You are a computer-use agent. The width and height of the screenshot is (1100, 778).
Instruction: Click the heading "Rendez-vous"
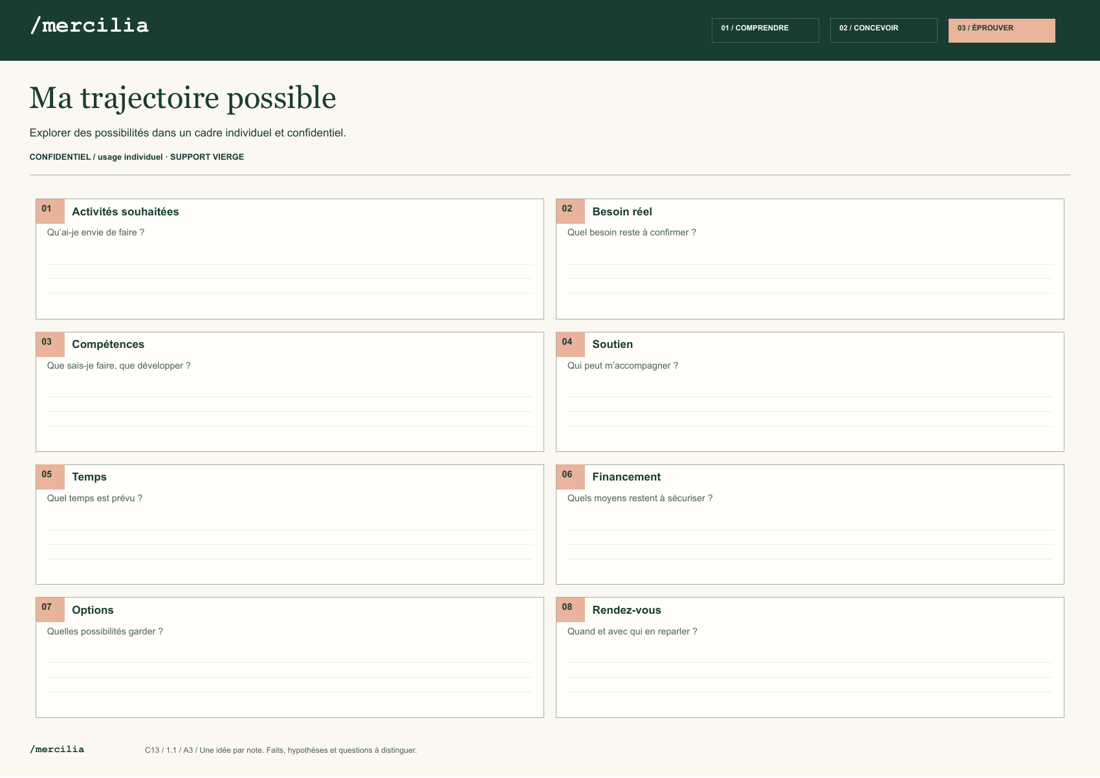point(626,610)
